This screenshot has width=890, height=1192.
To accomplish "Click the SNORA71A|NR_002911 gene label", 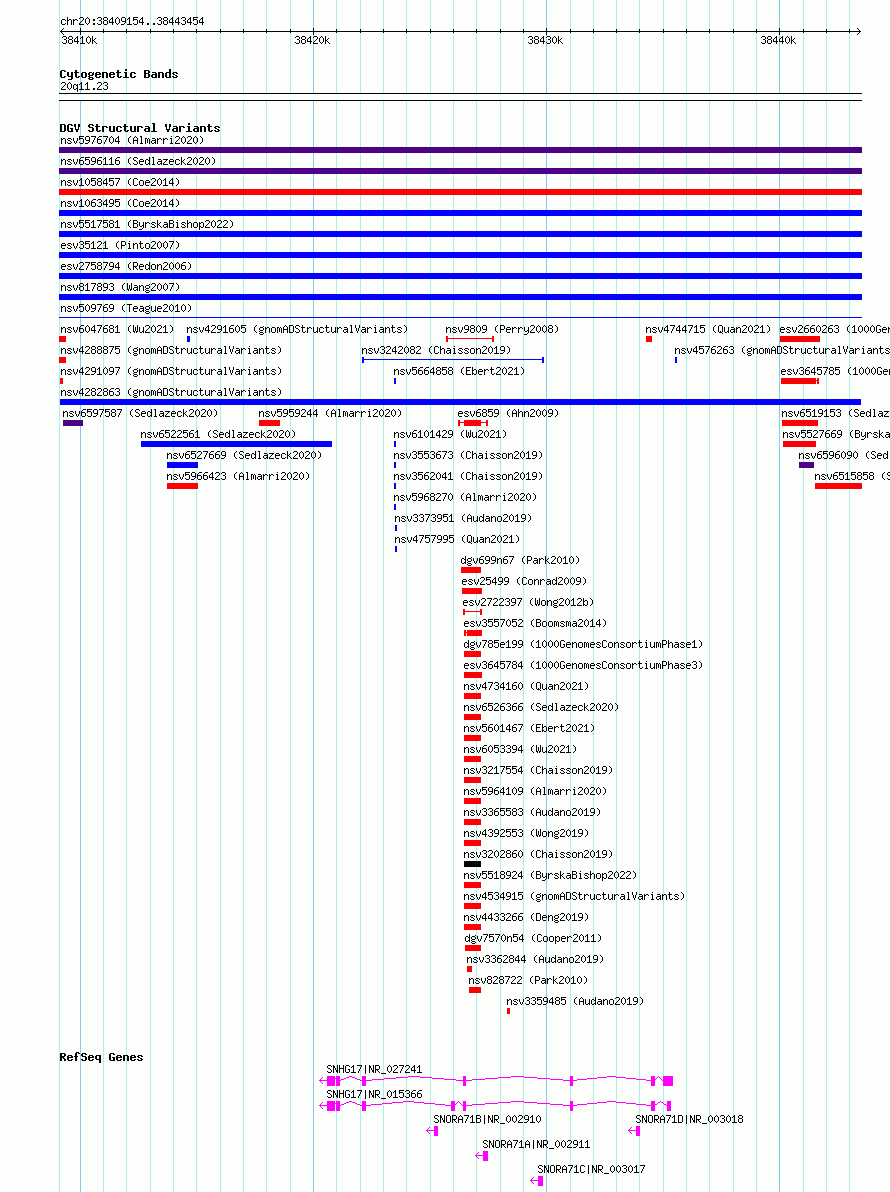I will click(536, 1145).
